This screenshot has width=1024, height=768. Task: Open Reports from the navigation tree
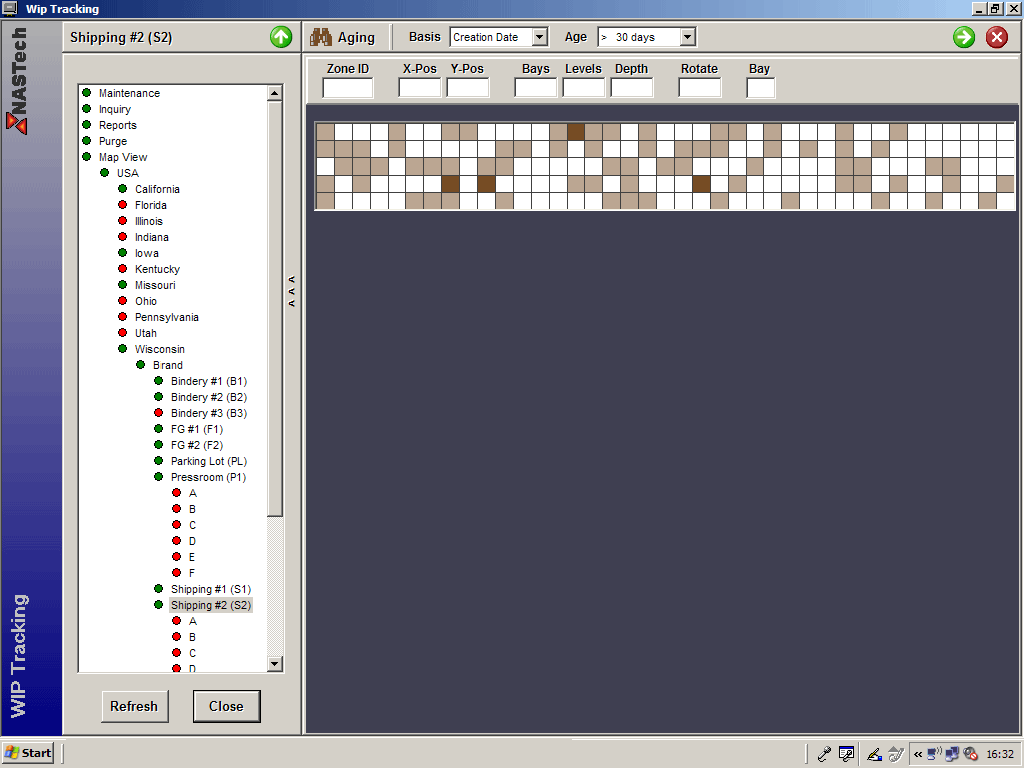pos(117,125)
